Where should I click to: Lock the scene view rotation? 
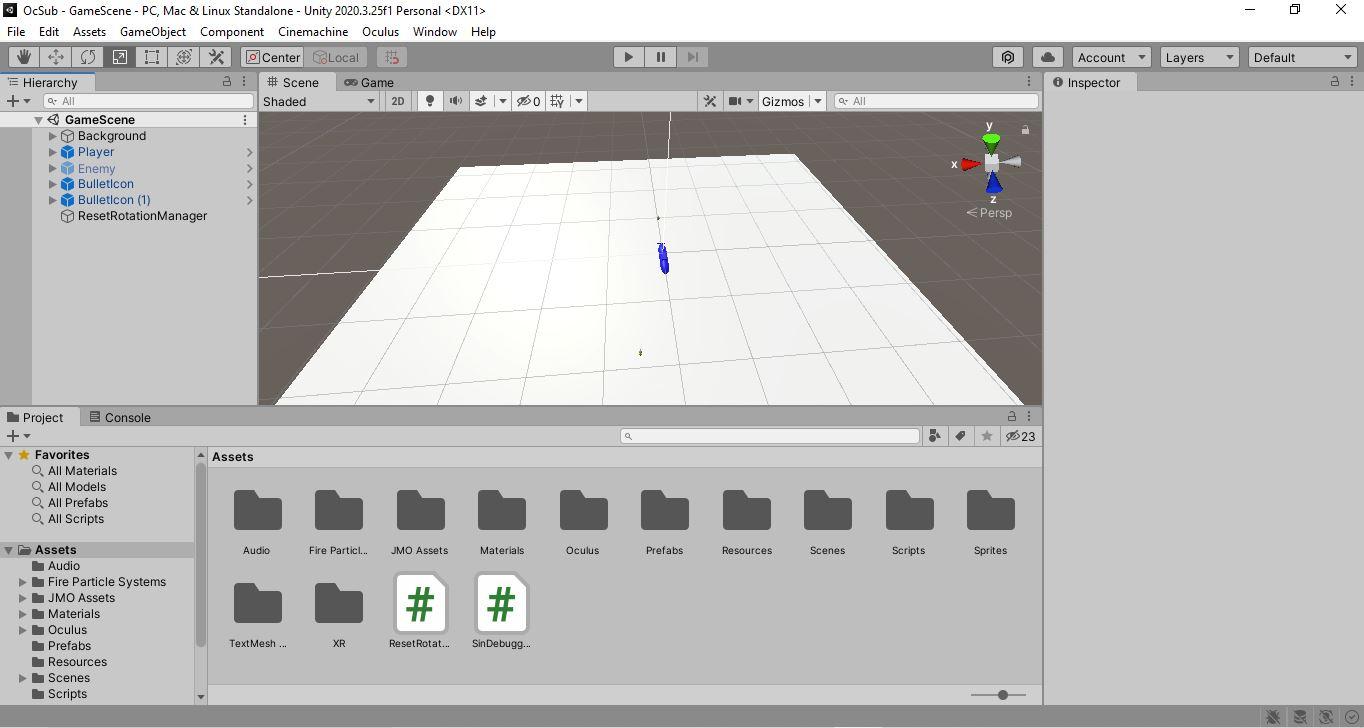click(1025, 129)
